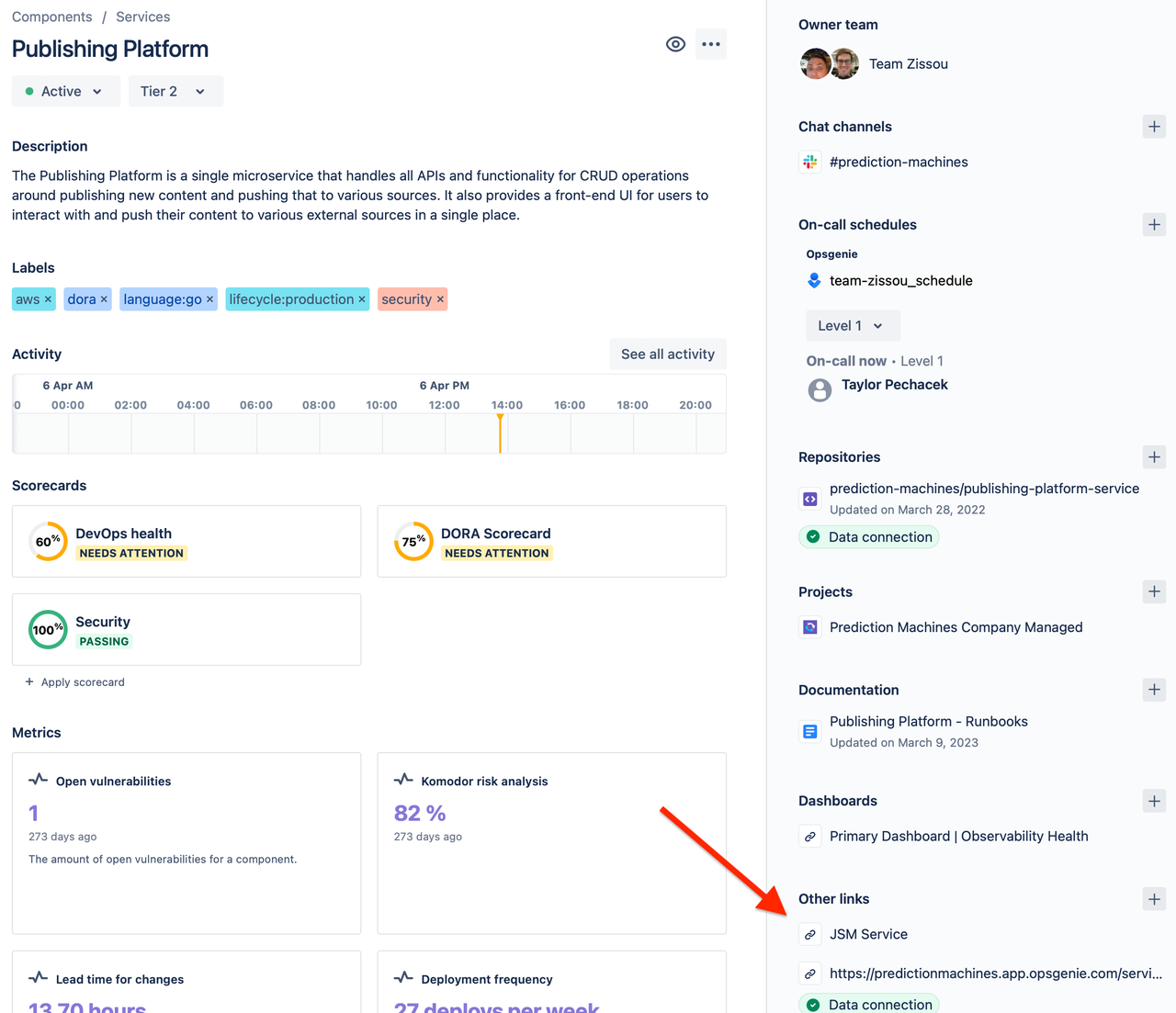Open the more actions ellipsis menu

click(x=711, y=44)
